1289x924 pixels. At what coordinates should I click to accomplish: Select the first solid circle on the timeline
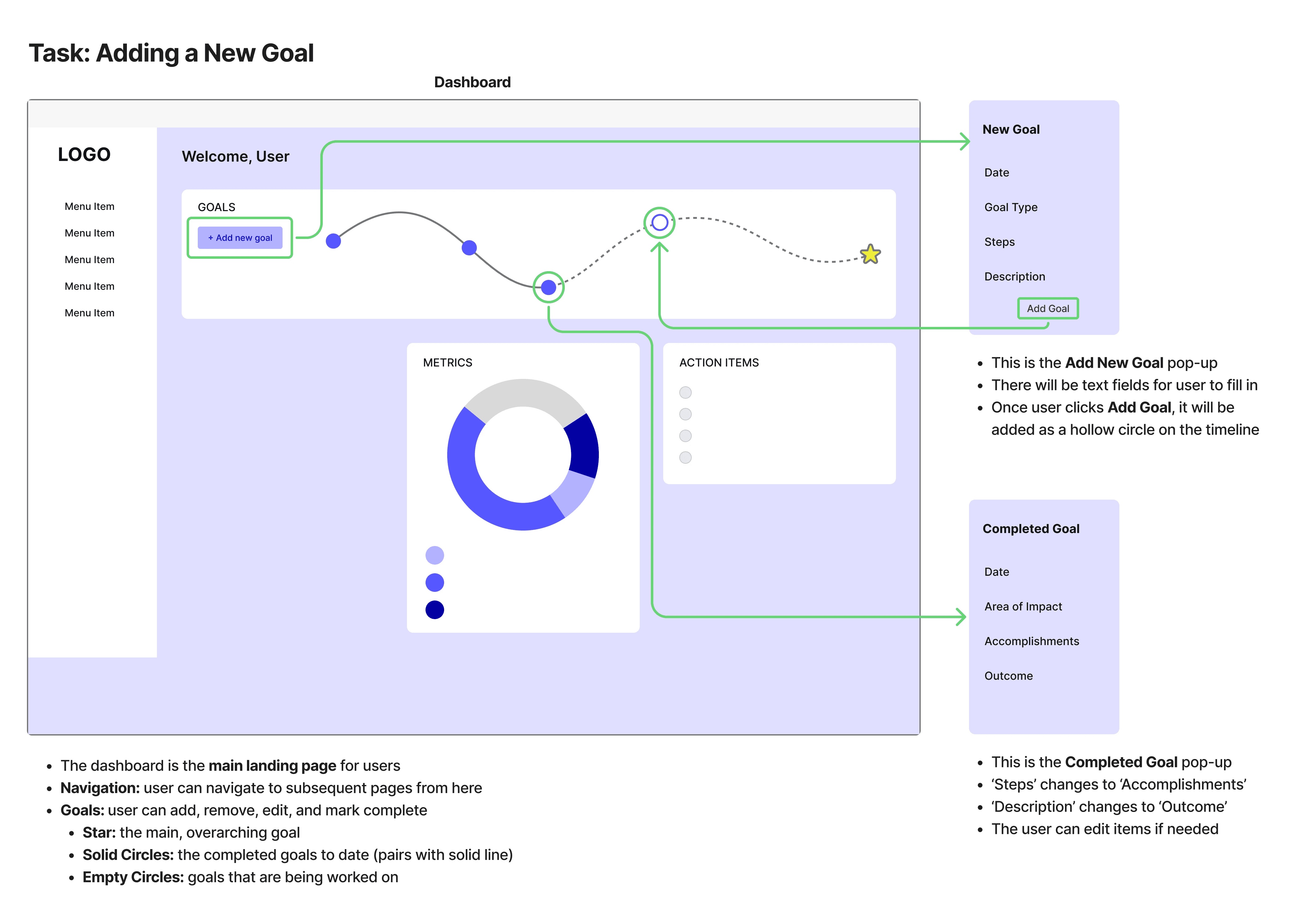[334, 241]
